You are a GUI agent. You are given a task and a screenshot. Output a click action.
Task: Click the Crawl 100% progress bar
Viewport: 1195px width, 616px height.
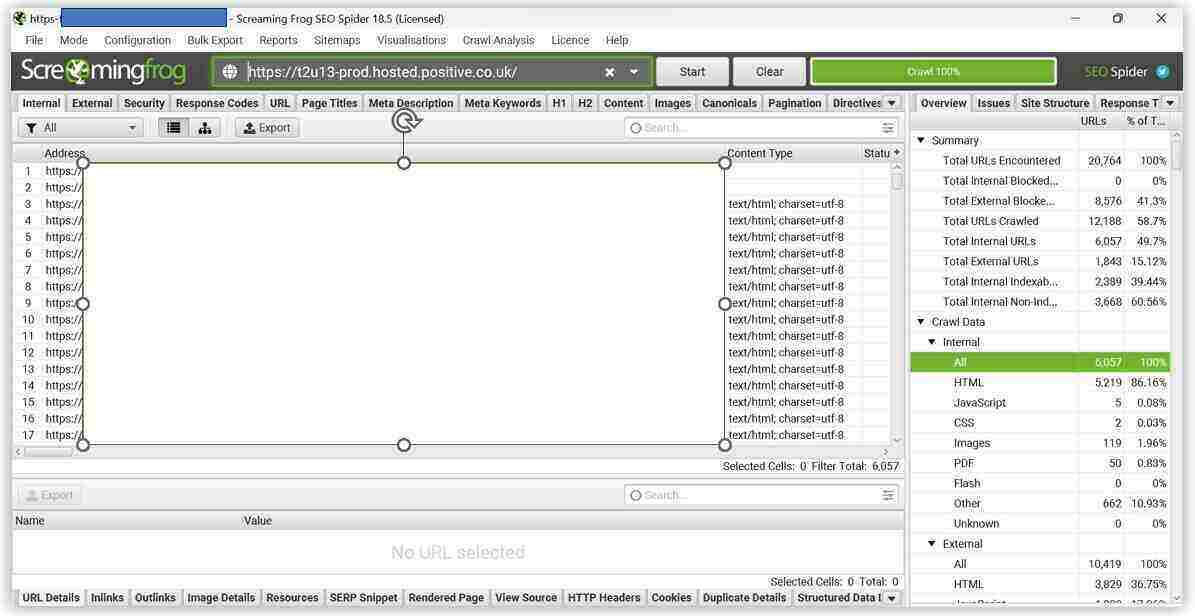tap(934, 72)
